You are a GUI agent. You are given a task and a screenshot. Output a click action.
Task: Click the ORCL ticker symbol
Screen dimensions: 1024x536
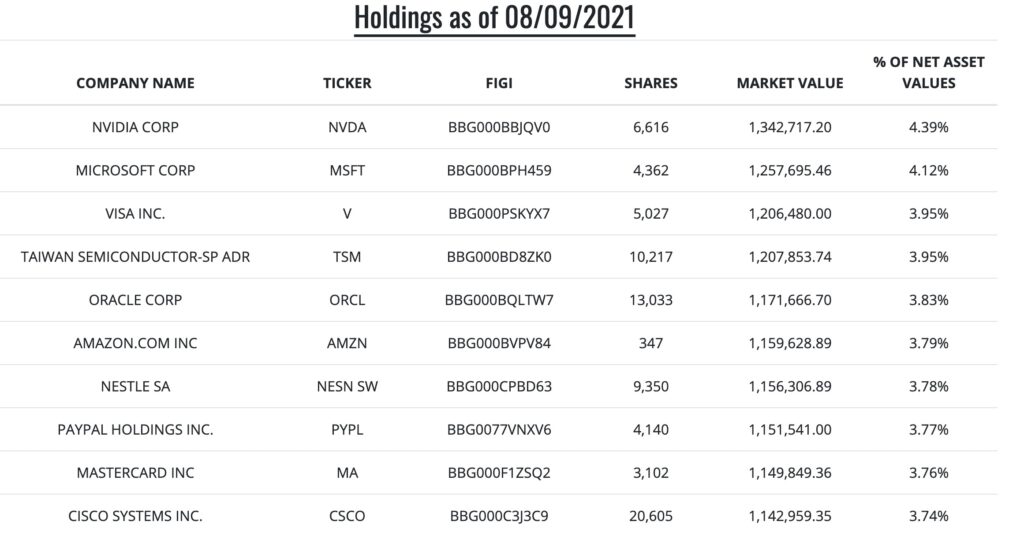click(347, 300)
